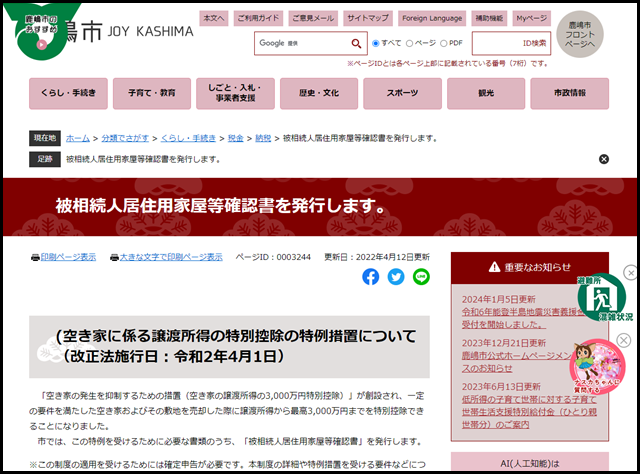
Task: Open the 鹿嶋市公式ホームページメンテナンス notice link
Action: [x=518, y=362]
